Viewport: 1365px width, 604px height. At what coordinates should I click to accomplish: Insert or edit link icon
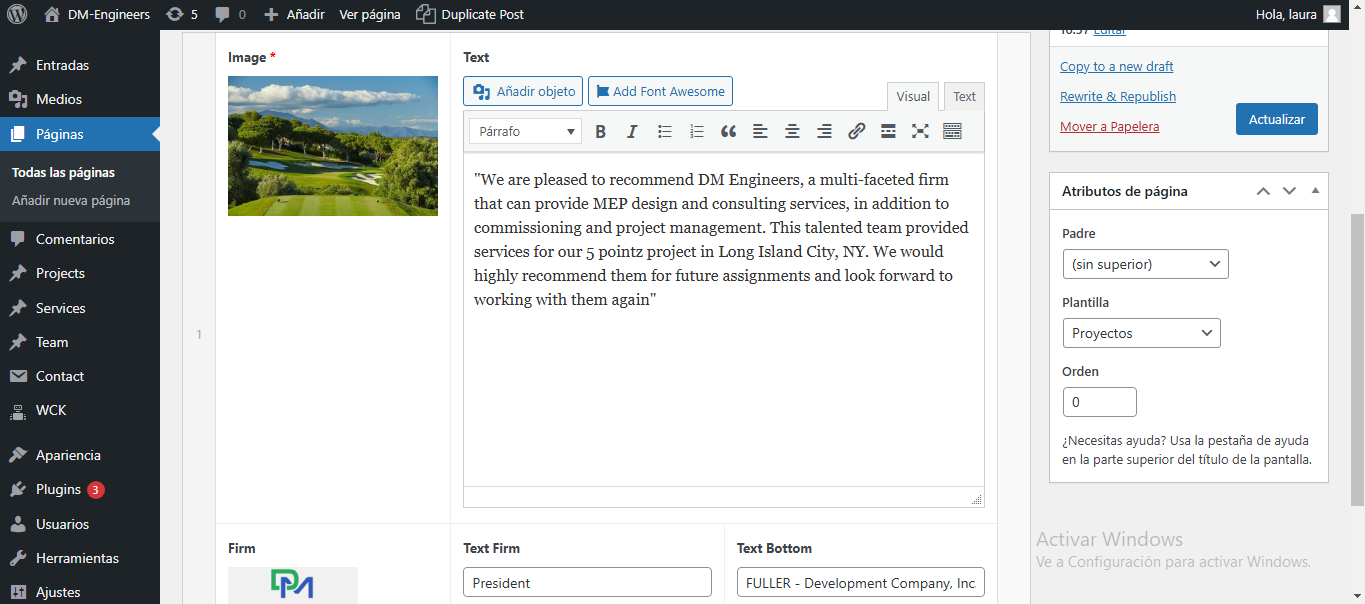pyautogui.click(x=856, y=131)
